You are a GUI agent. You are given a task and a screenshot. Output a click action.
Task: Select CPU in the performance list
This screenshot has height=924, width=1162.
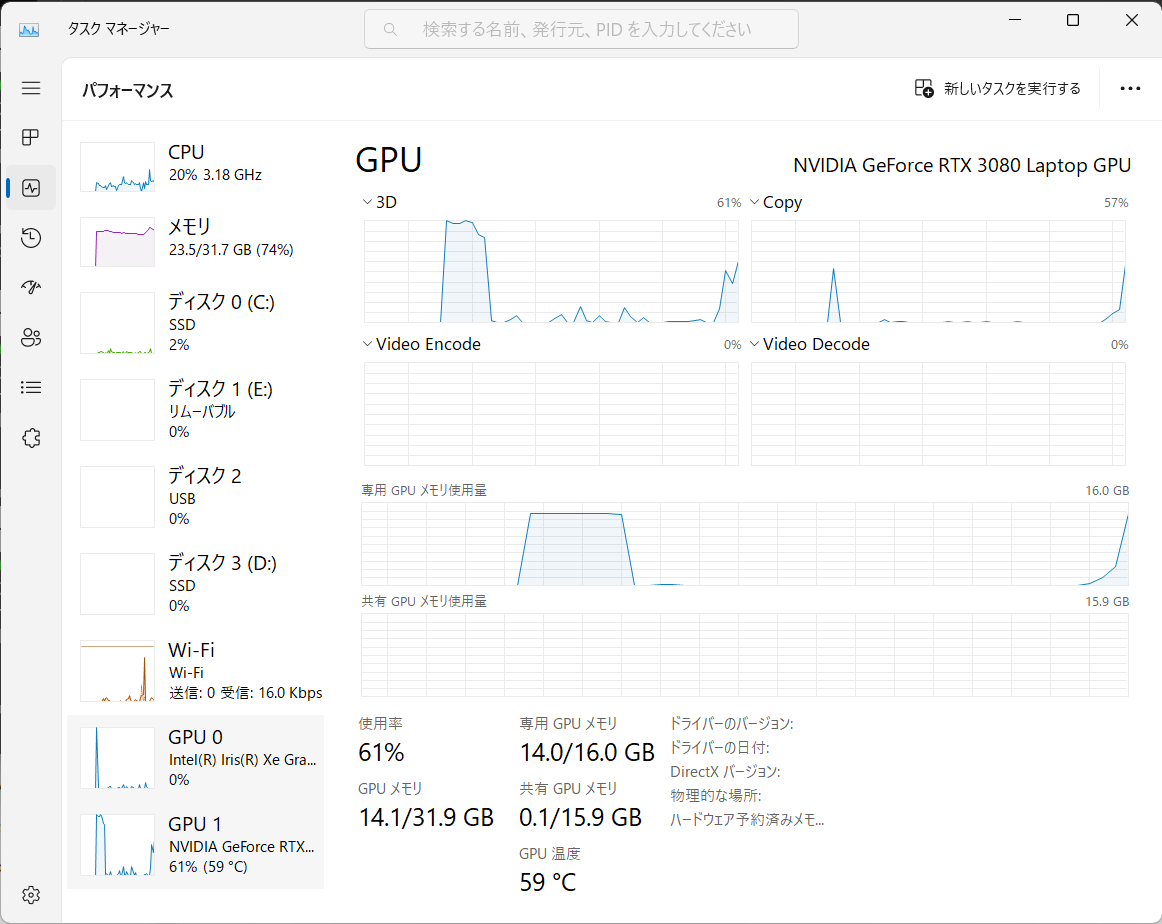pyautogui.click(x=196, y=166)
